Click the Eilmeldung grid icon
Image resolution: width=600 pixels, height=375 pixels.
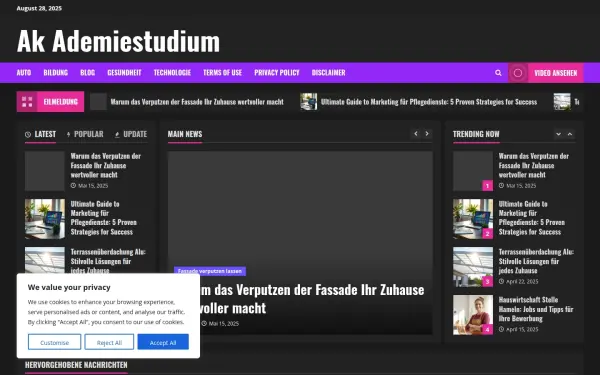click(x=27, y=102)
